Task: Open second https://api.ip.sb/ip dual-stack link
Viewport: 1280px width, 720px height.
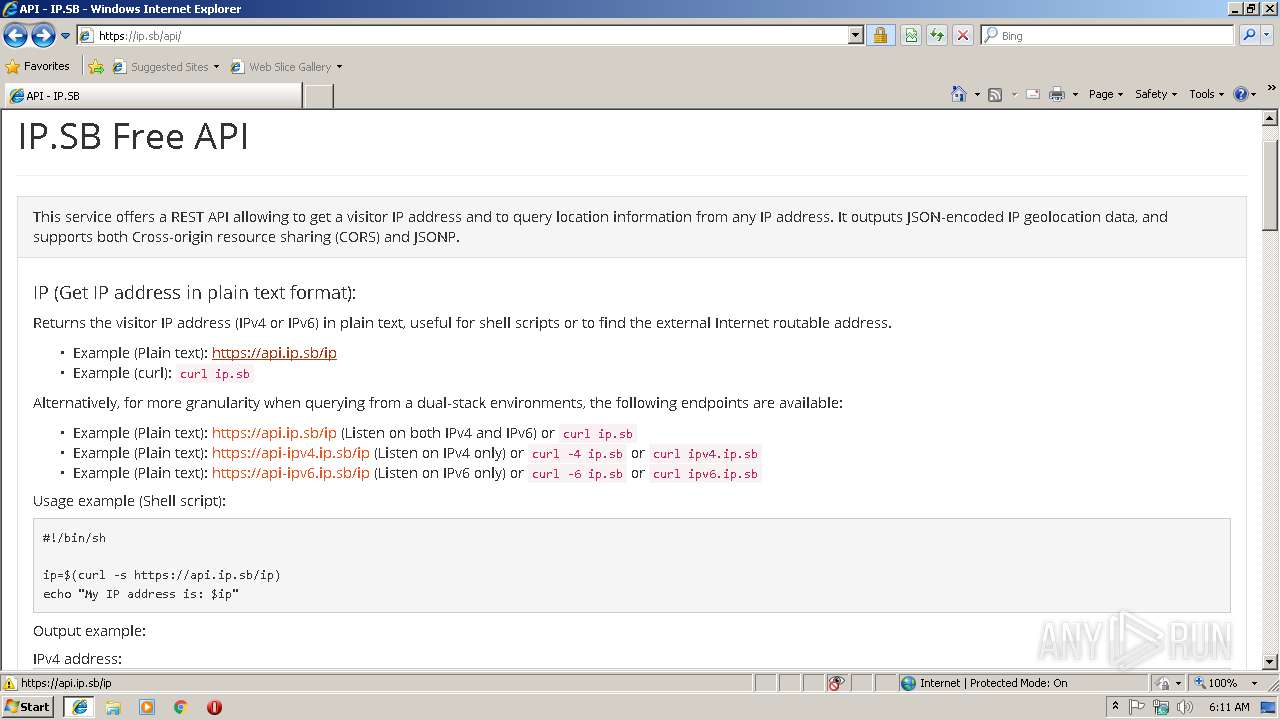Action: coord(274,433)
